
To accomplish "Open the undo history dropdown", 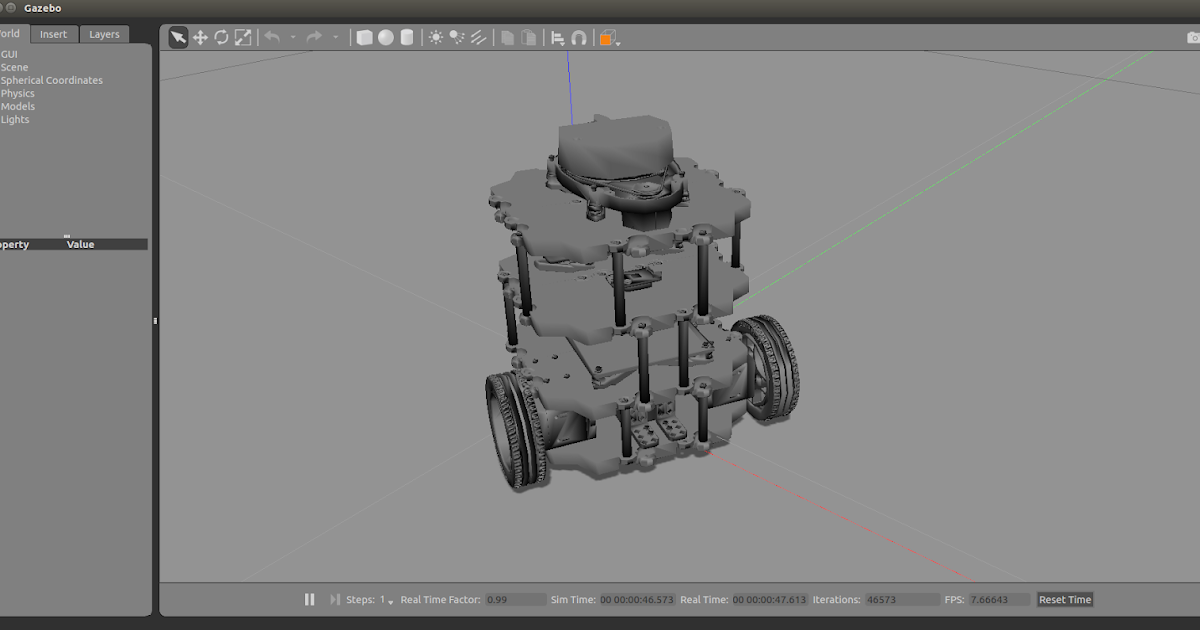I will pos(292,38).
